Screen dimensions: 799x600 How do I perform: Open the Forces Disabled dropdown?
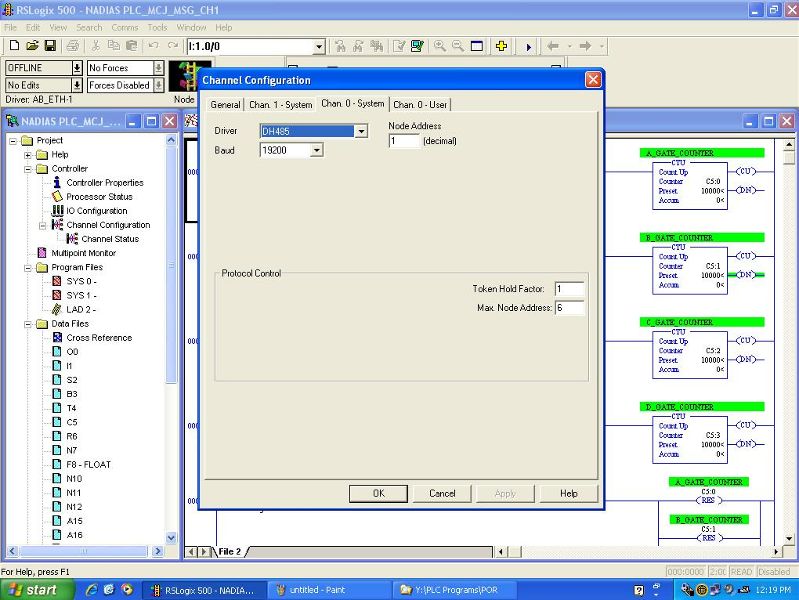[x=158, y=85]
